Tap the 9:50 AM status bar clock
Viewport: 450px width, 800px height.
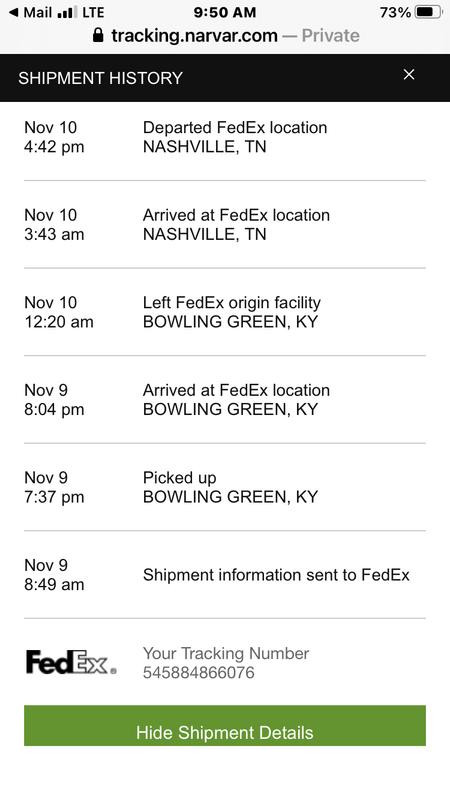[224, 12]
